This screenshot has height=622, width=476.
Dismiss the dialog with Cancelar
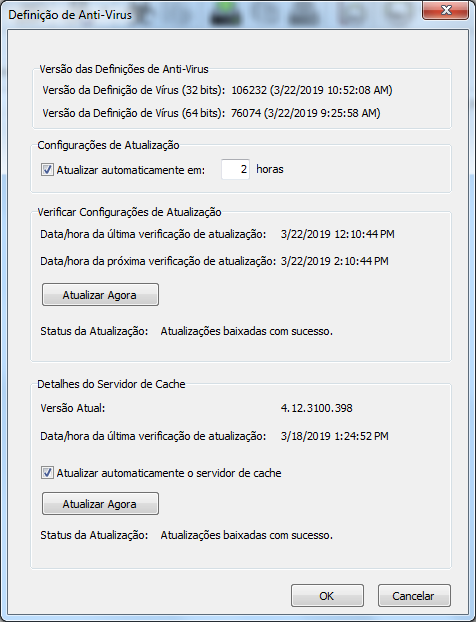(x=414, y=595)
